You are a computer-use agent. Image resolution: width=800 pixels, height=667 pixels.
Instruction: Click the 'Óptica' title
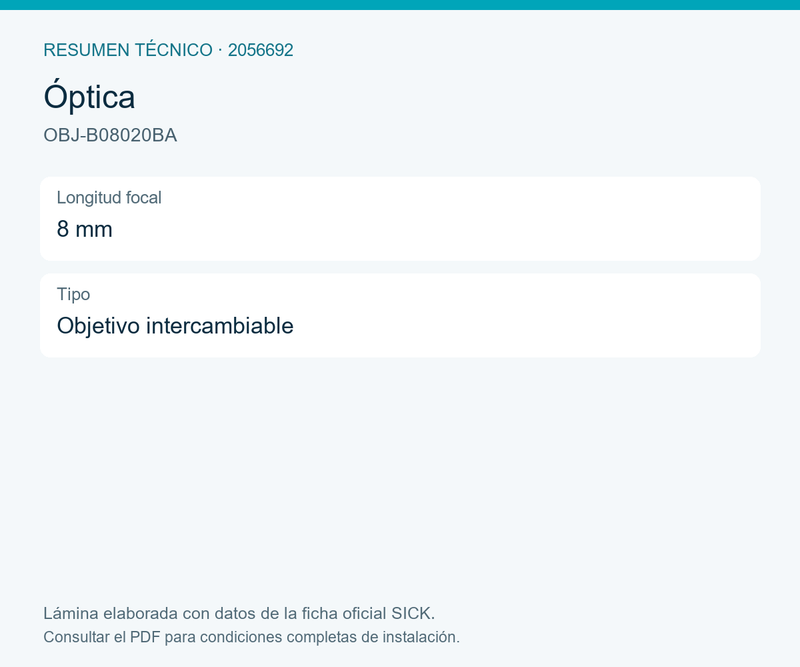click(89, 96)
